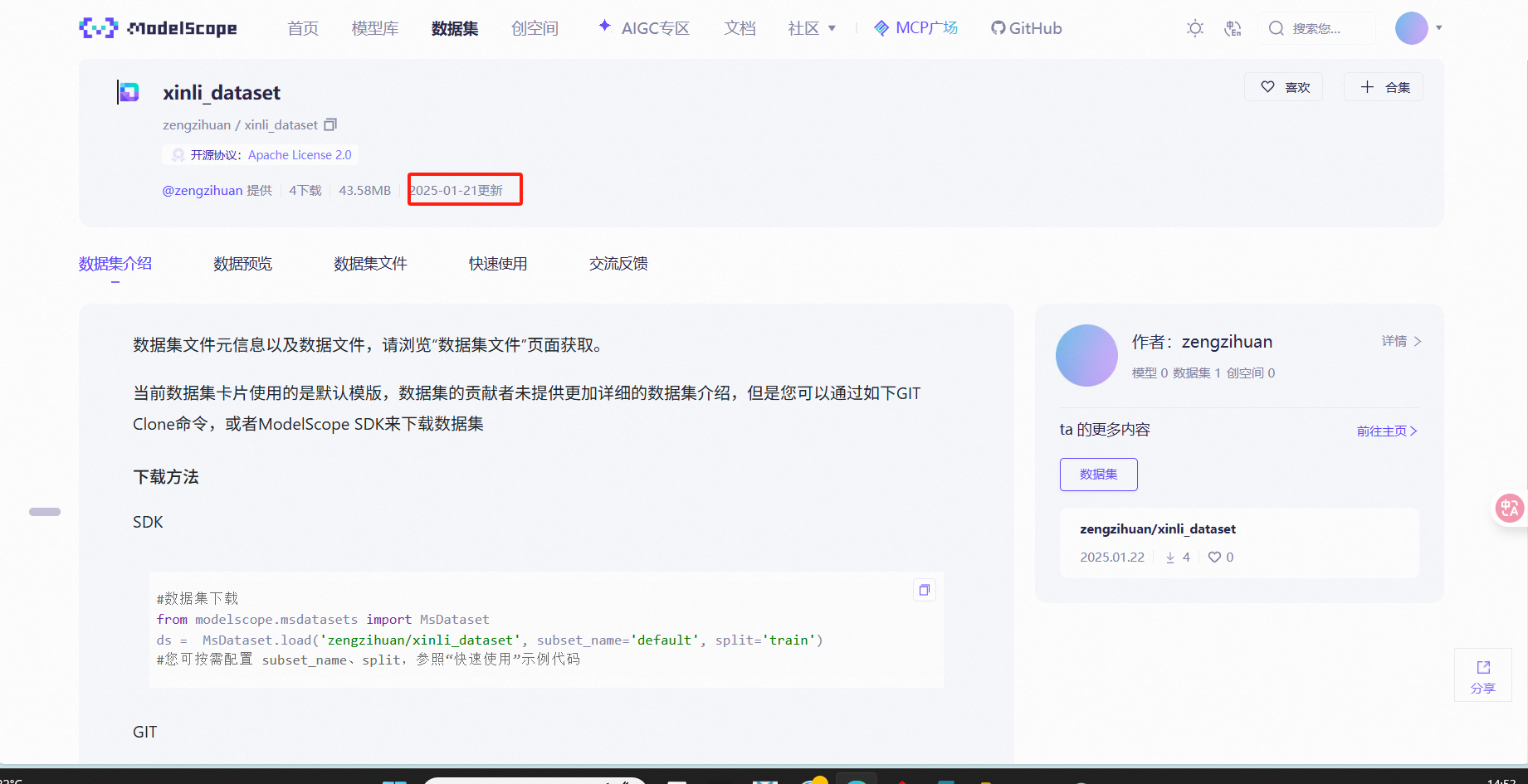Click the 喜欢 like button
1528x784 pixels.
pyautogui.click(x=1284, y=87)
